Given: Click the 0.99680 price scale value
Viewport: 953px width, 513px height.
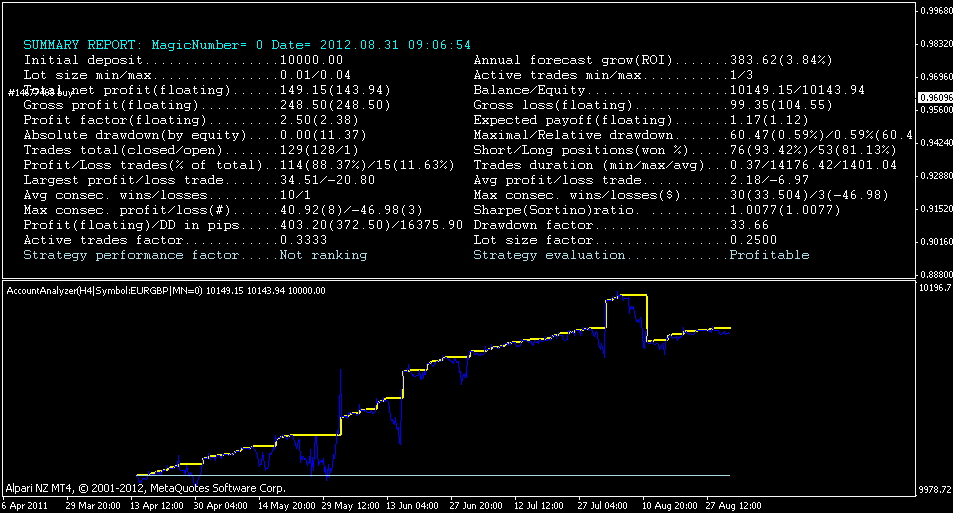Looking at the screenshot, I should [936, 10].
